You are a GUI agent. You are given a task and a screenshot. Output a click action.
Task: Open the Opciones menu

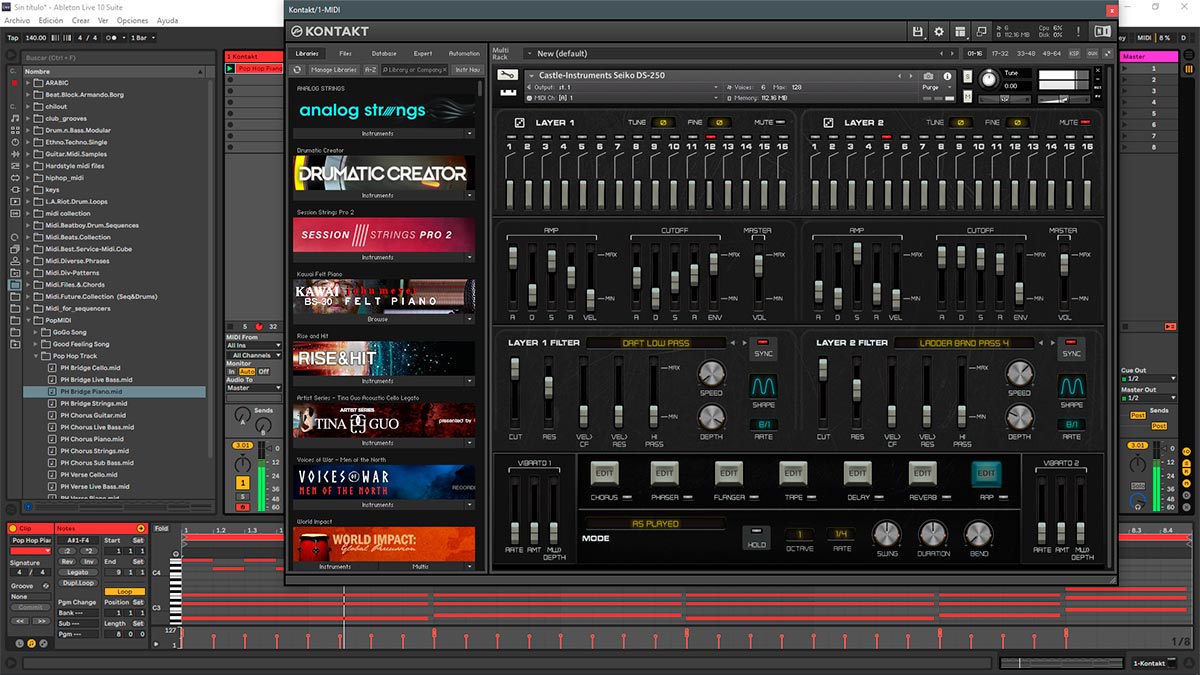coord(132,20)
